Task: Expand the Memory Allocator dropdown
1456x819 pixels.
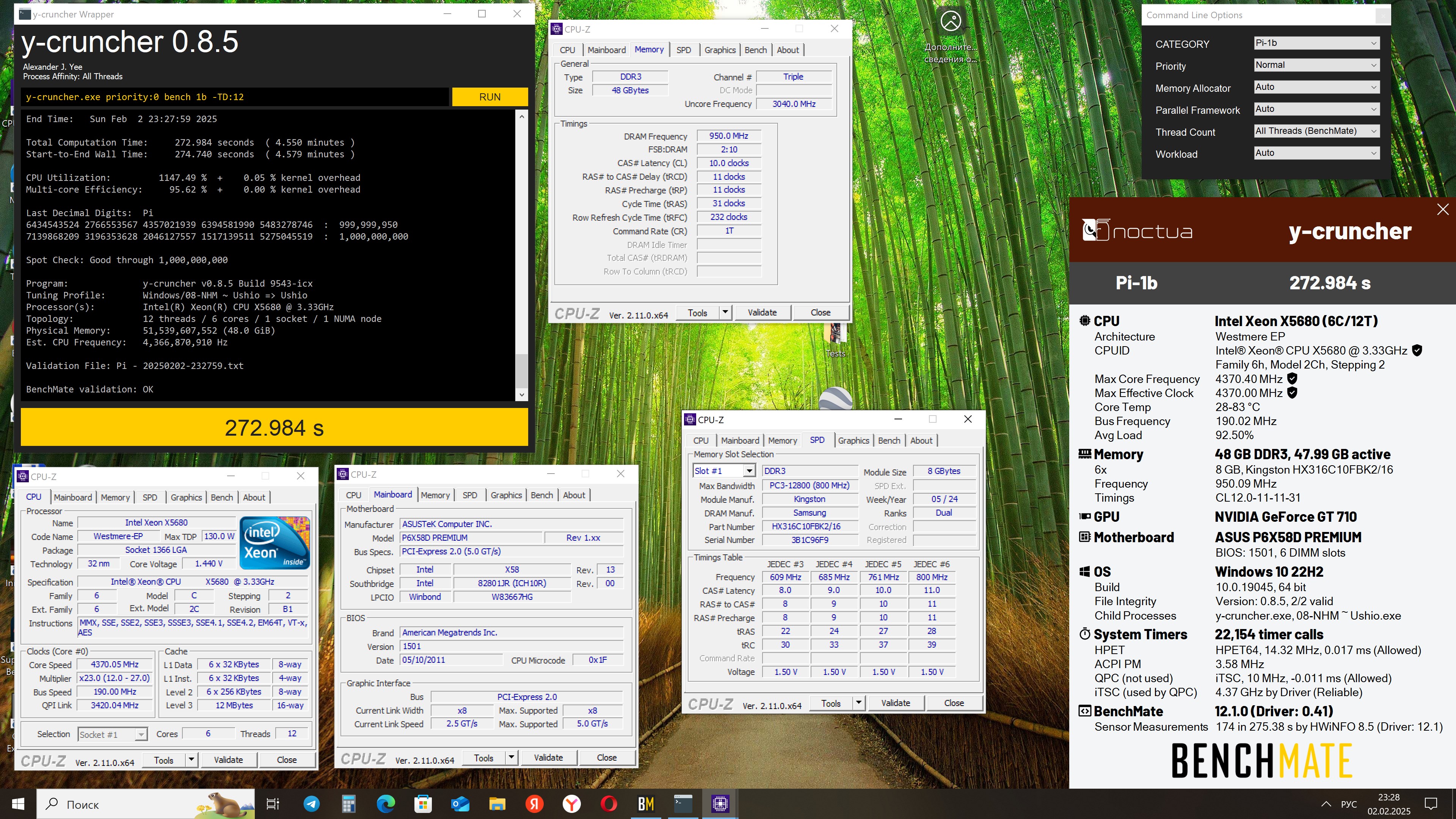Action: (x=1316, y=87)
